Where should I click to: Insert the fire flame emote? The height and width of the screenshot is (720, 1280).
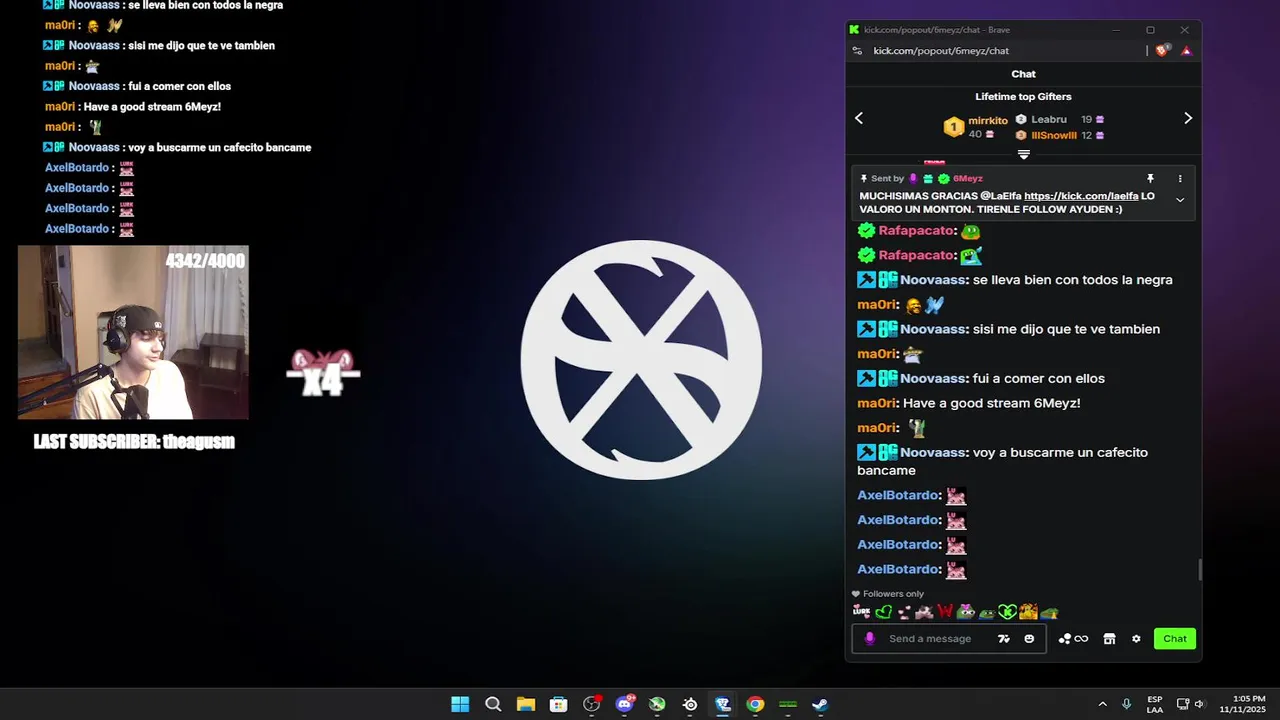pyautogui.click(x=1028, y=612)
